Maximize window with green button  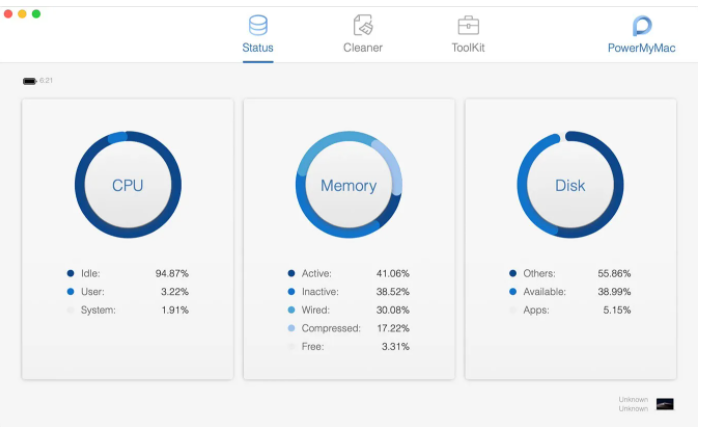click(36, 14)
